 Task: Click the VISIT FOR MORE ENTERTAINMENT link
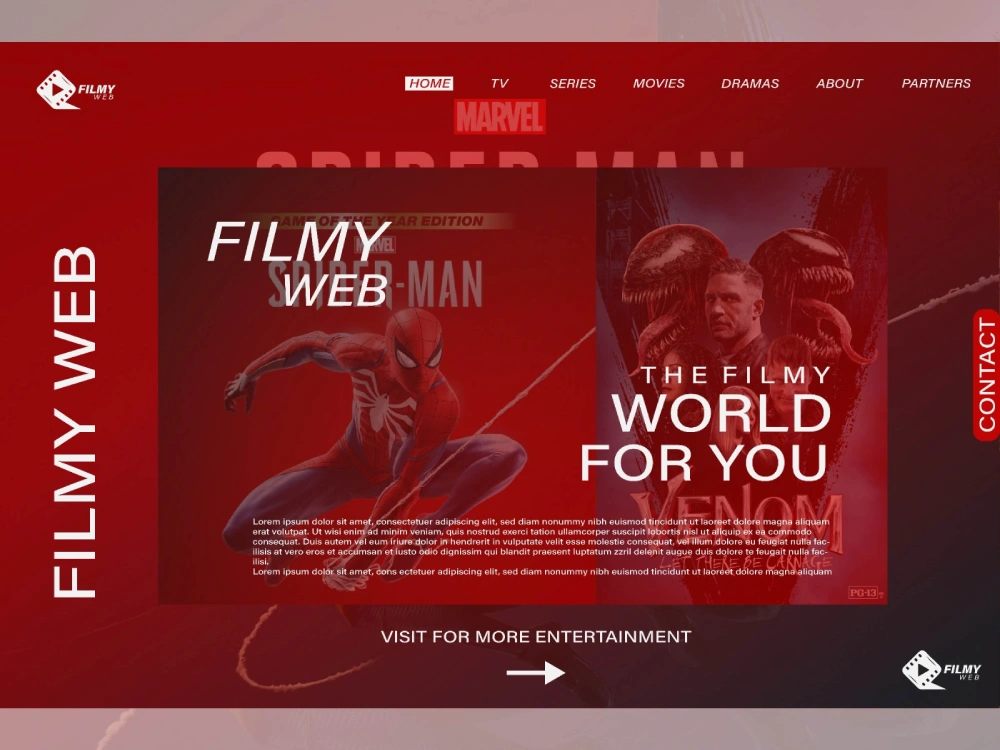(x=536, y=636)
